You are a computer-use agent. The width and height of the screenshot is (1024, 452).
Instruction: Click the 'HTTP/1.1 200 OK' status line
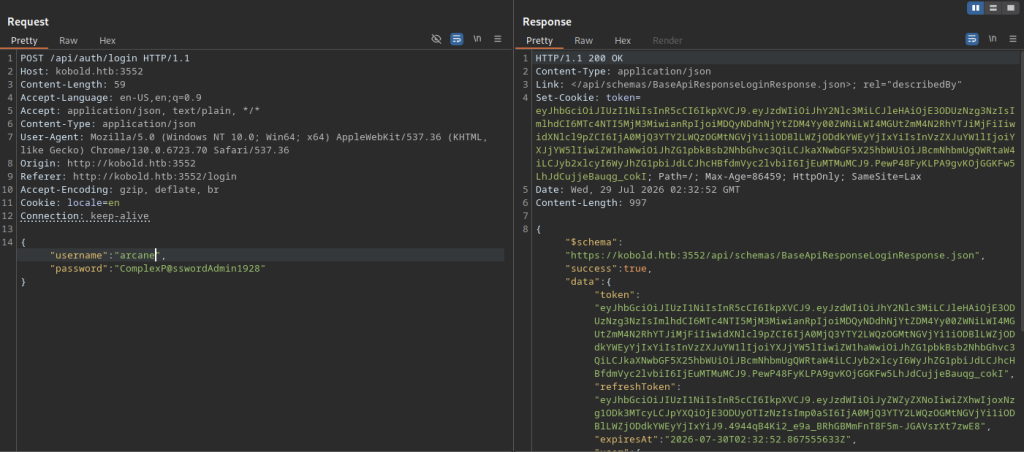579,58
